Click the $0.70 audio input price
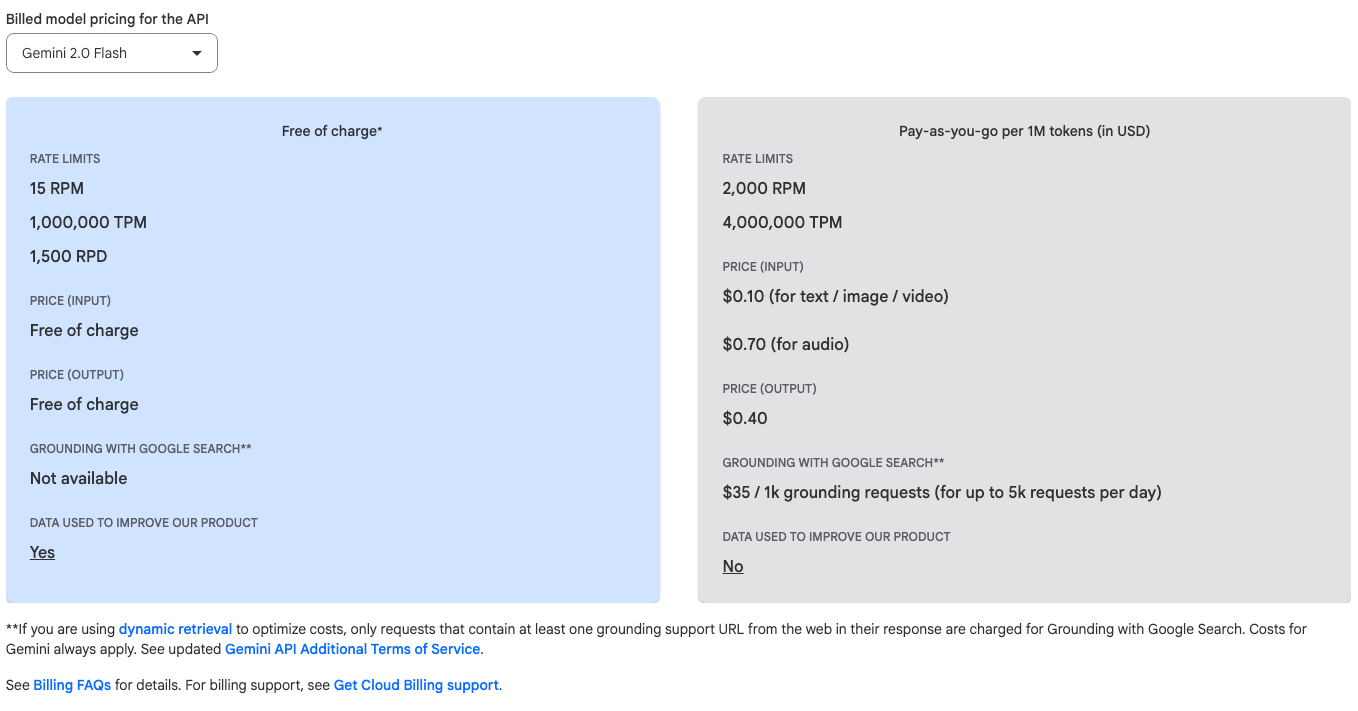The image size is (1358, 711). coord(785,344)
